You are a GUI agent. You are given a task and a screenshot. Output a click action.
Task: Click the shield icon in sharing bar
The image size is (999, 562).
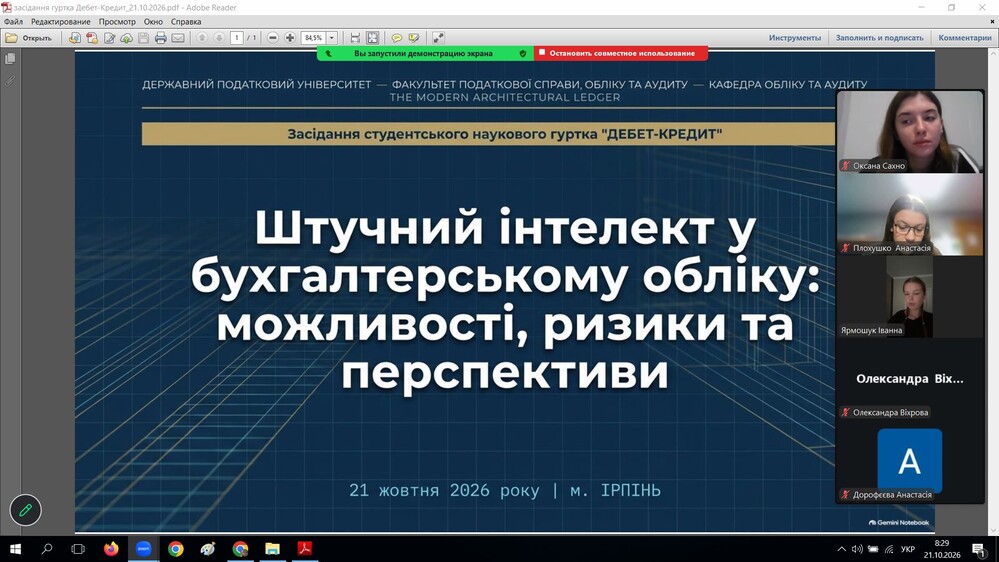click(523, 54)
